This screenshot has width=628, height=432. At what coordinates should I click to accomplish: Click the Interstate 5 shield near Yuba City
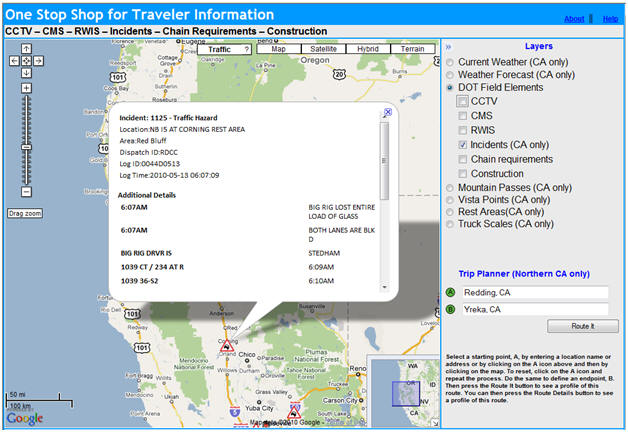(235, 411)
